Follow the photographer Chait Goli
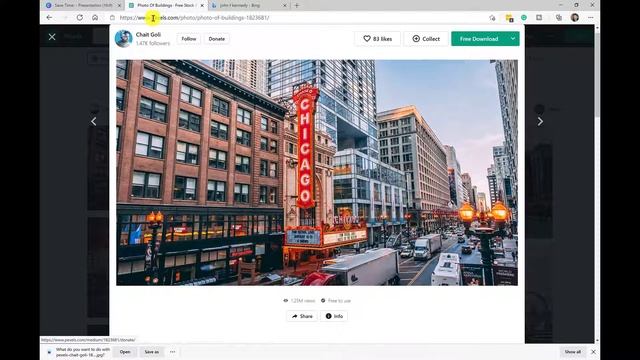The image size is (640, 360). [189, 39]
